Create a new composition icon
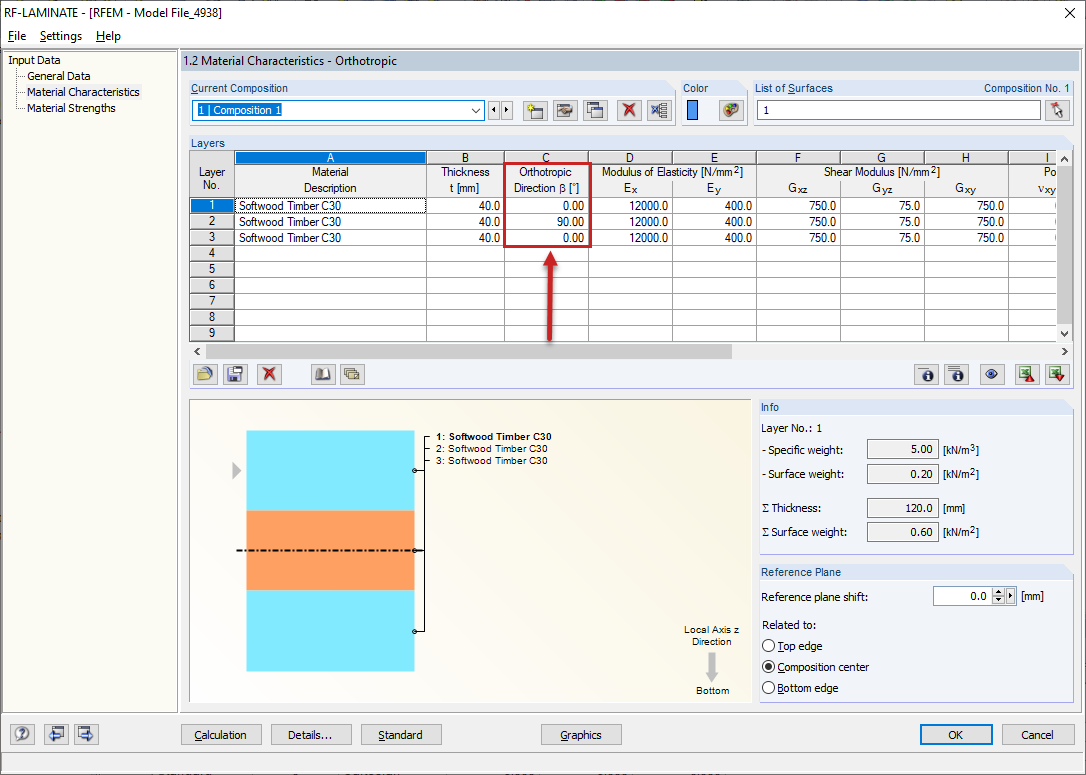The image size is (1086, 775). coord(535,110)
